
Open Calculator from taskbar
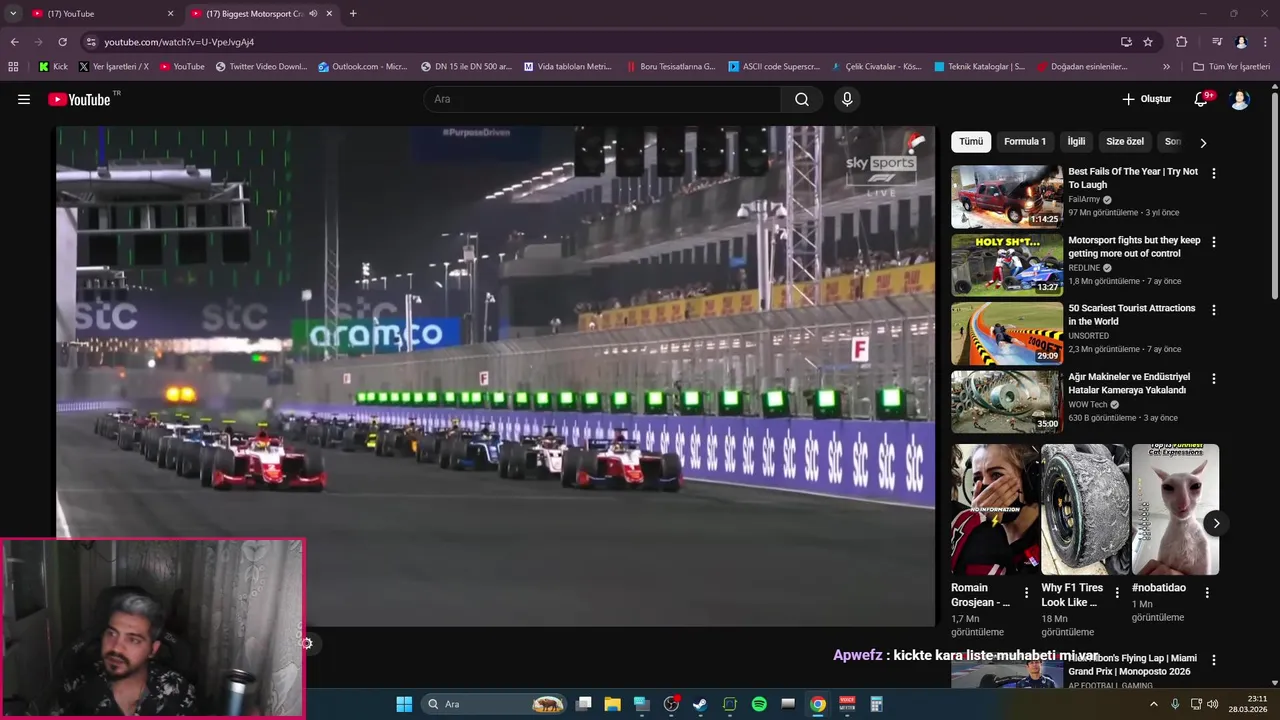point(877,704)
